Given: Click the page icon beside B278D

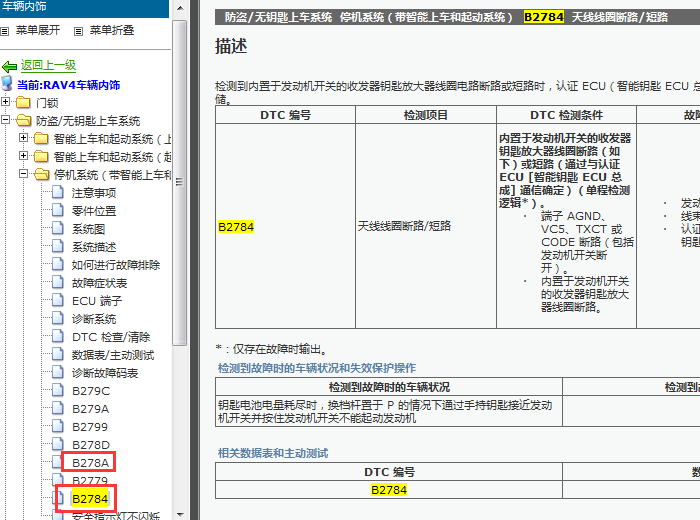Looking at the screenshot, I should (x=58, y=444).
